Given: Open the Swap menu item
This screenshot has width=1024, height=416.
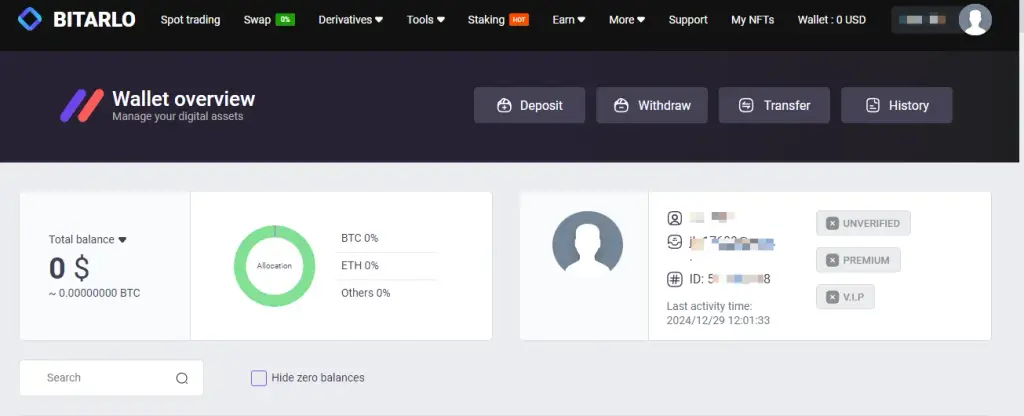Looking at the screenshot, I should (257, 20).
